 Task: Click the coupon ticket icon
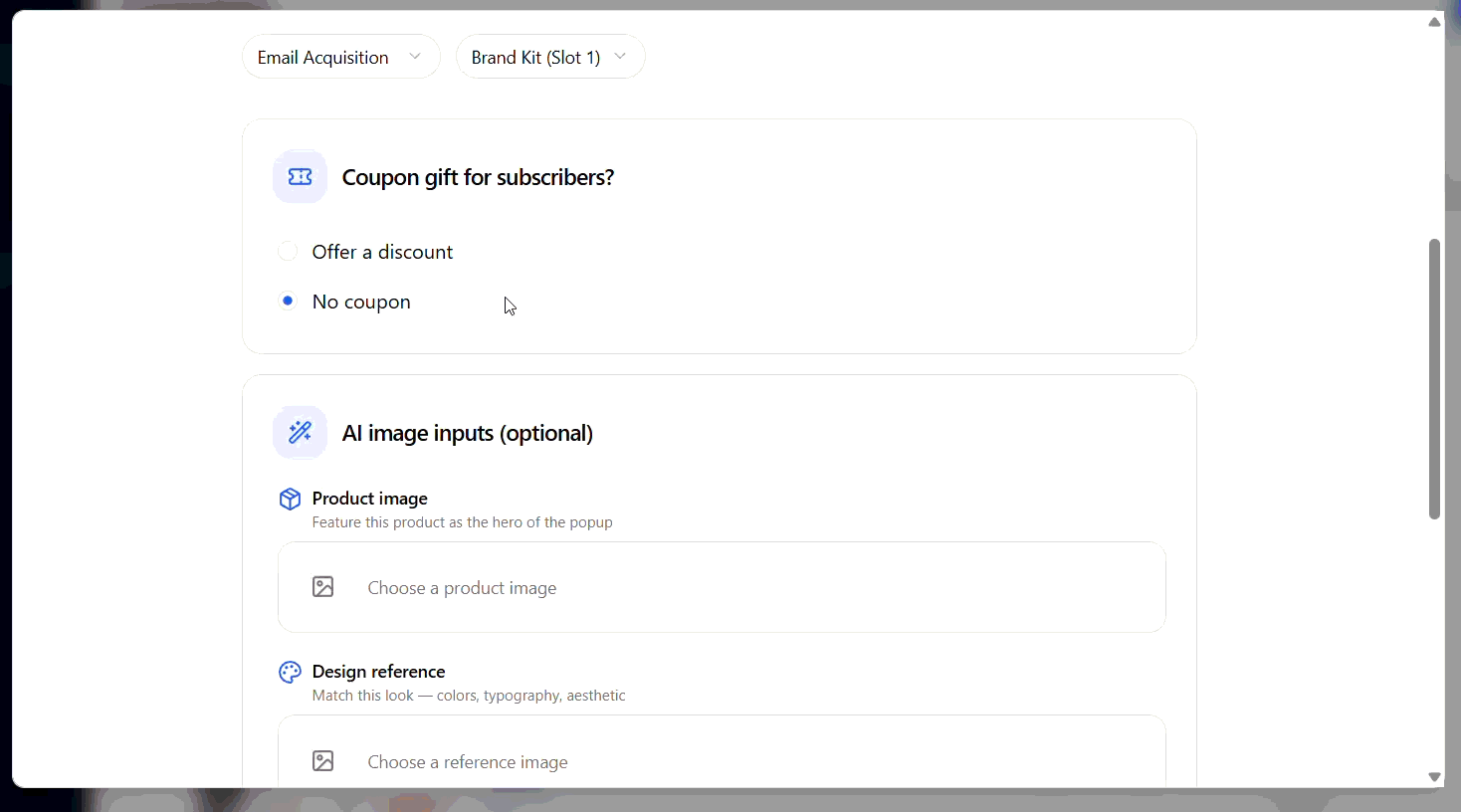(300, 177)
